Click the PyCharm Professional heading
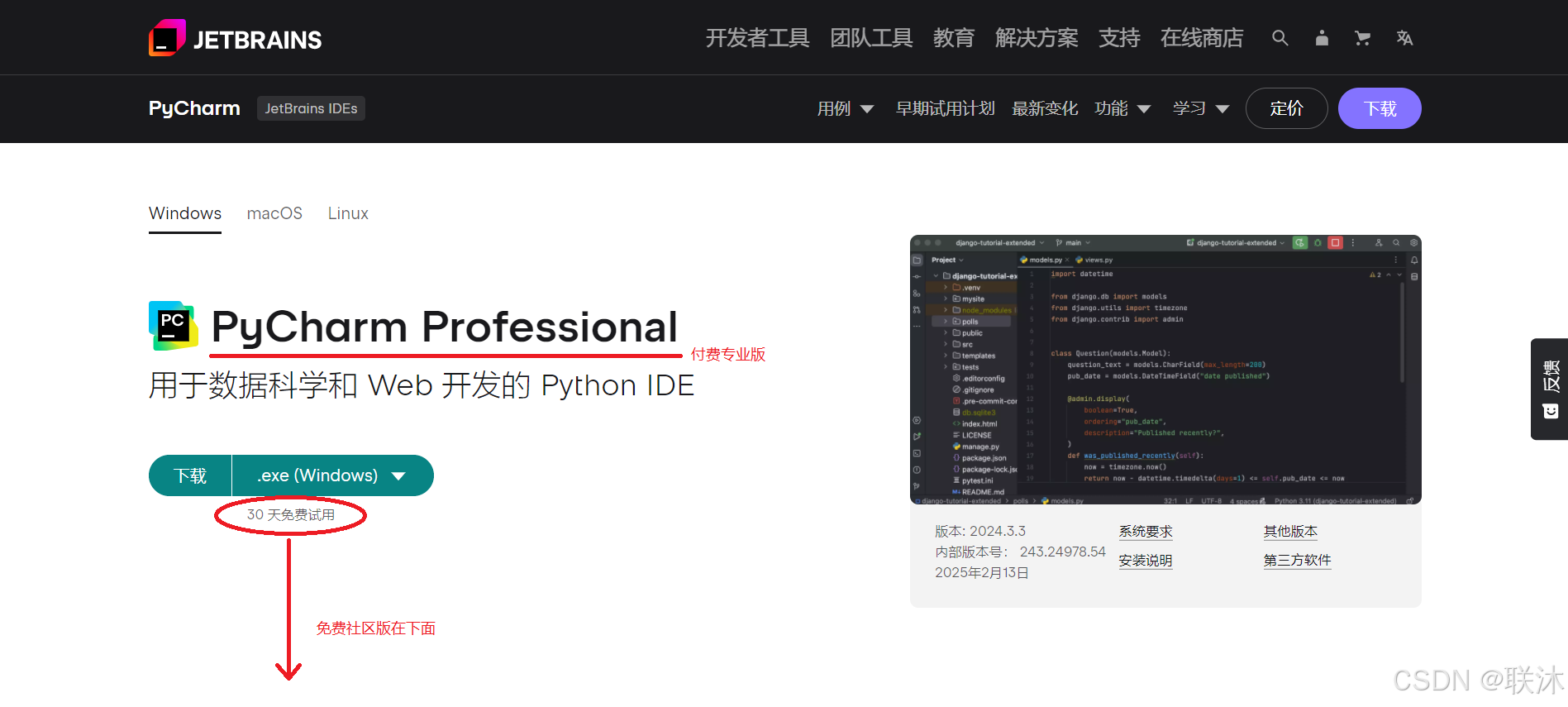This screenshot has height=707, width=1568. tap(445, 327)
